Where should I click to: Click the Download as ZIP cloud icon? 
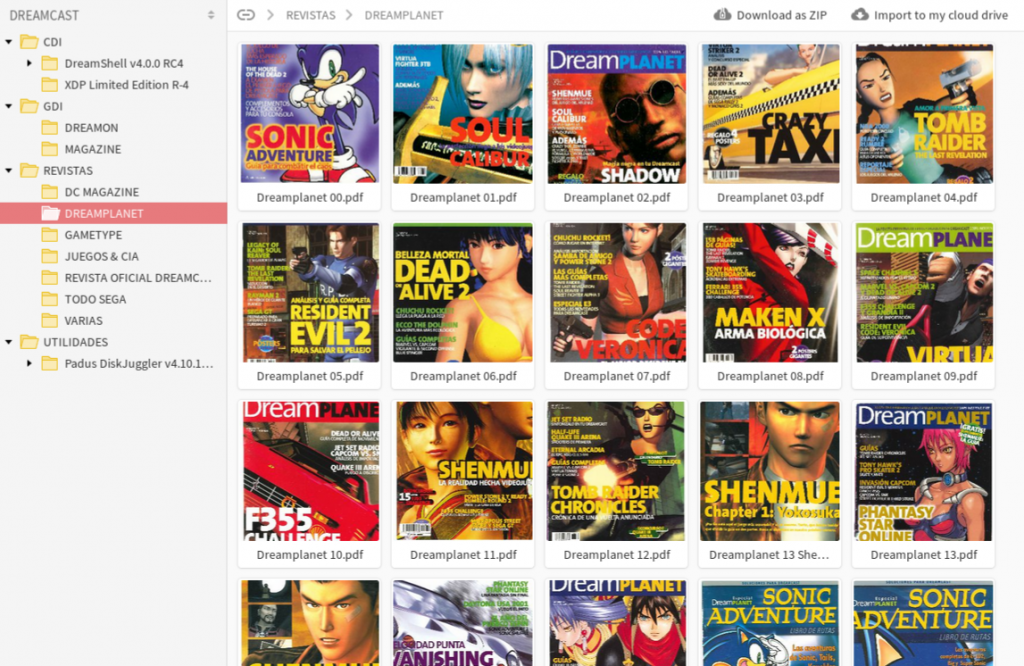[722, 15]
